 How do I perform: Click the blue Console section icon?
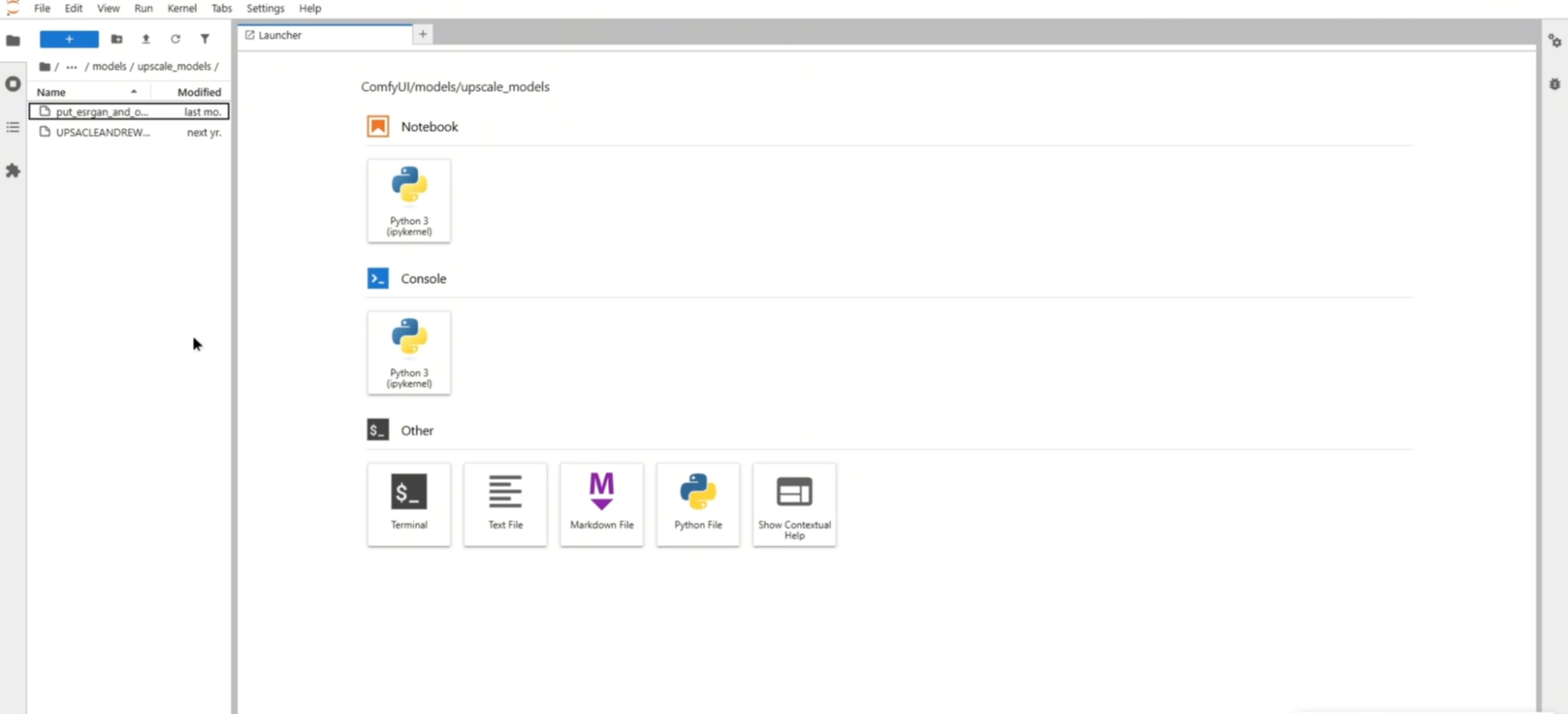pos(378,279)
